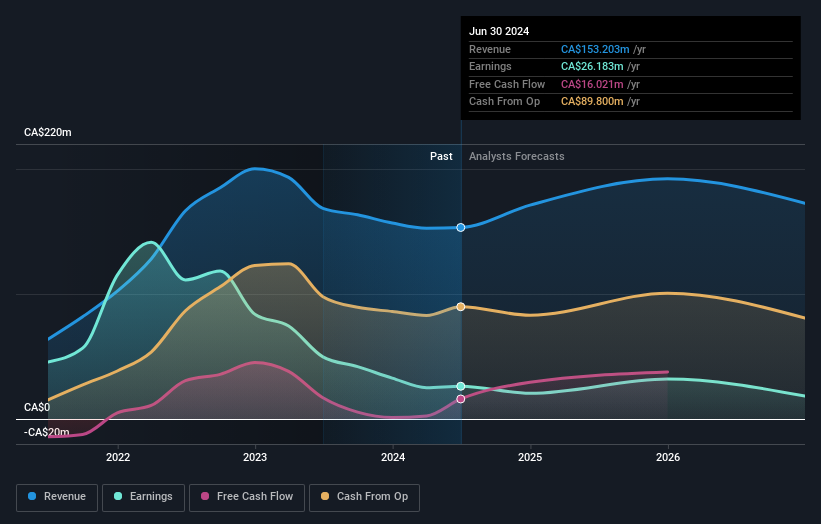Click the 2023 x-axis label
The image size is (821, 524).
pyautogui.click(x=255, y=458)
